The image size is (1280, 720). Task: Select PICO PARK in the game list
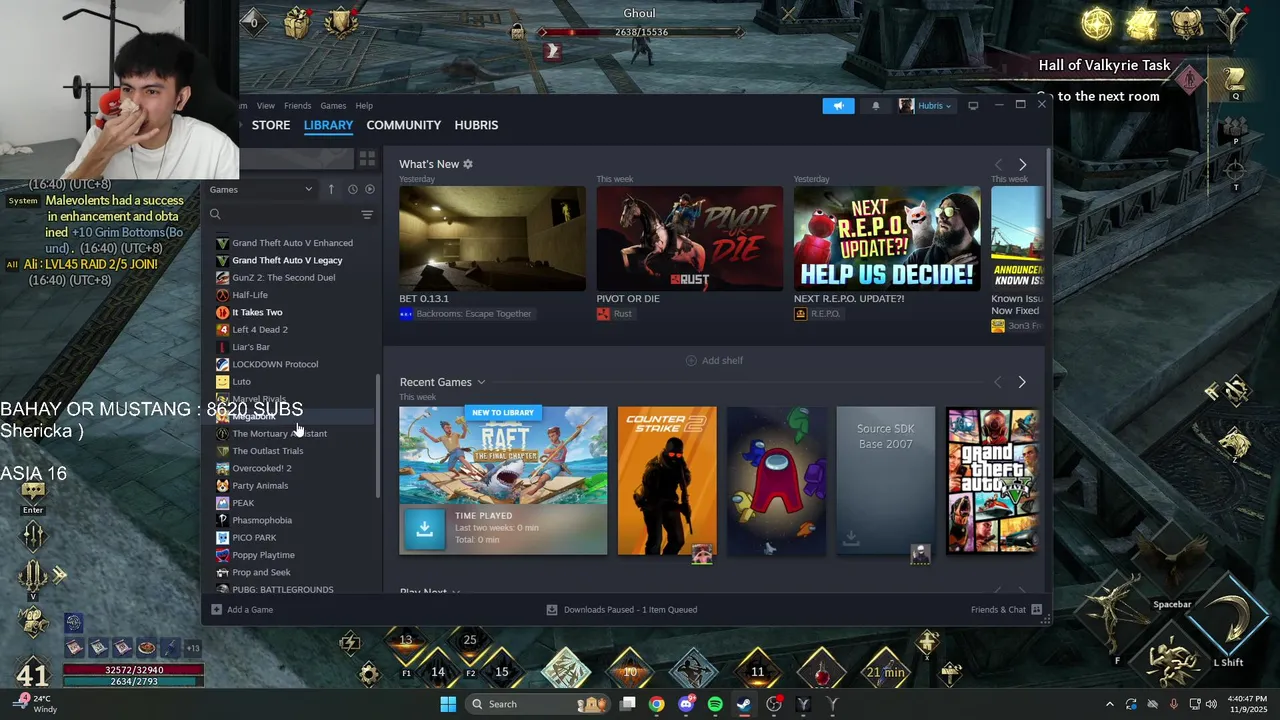(x=254, y=538)
